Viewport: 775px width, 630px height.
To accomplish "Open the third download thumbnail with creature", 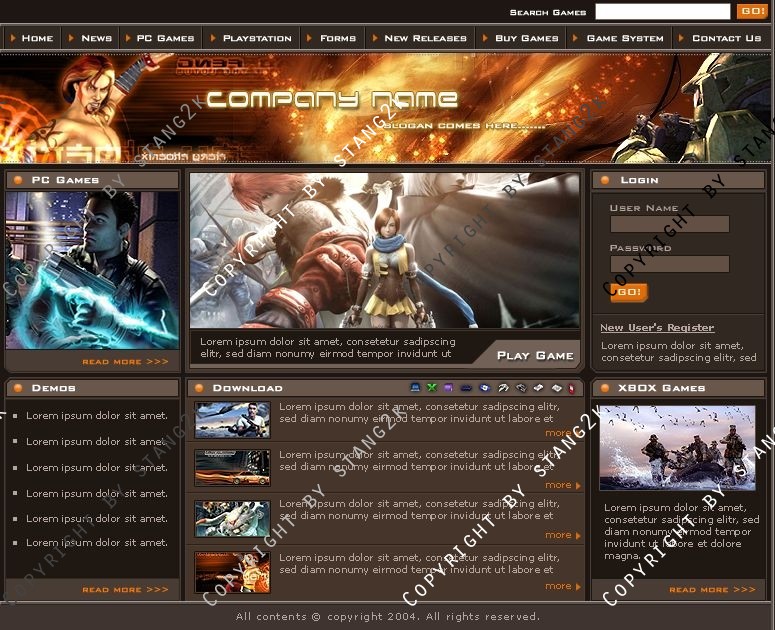I will [232, 519].
